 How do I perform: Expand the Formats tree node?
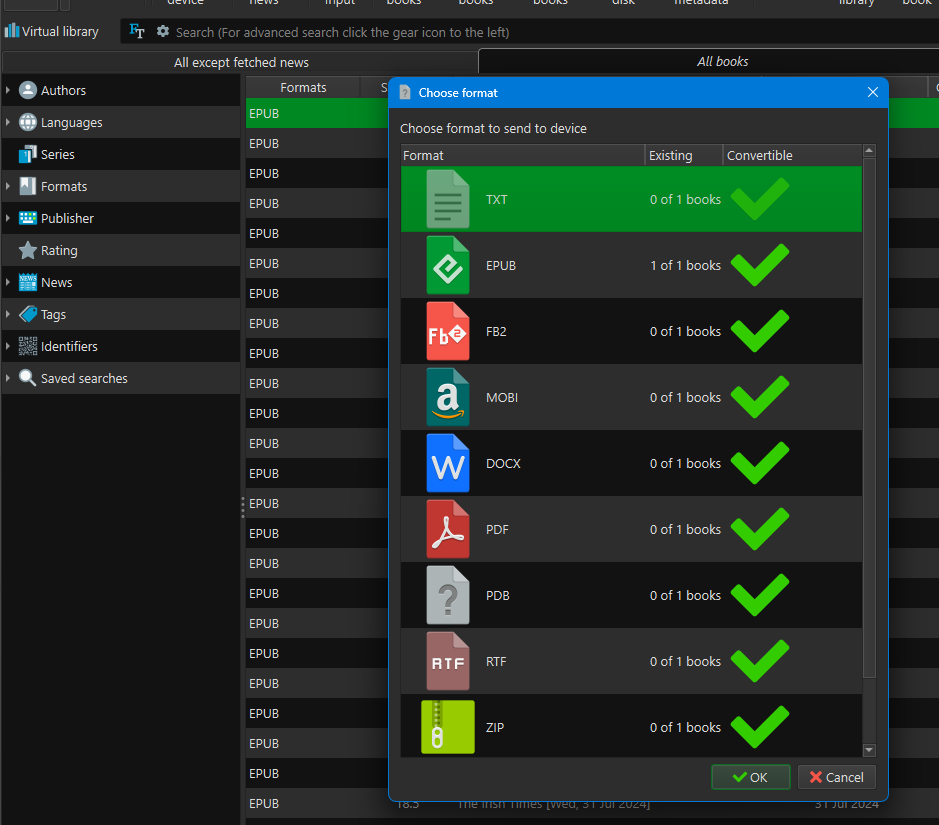click(8, 186)
